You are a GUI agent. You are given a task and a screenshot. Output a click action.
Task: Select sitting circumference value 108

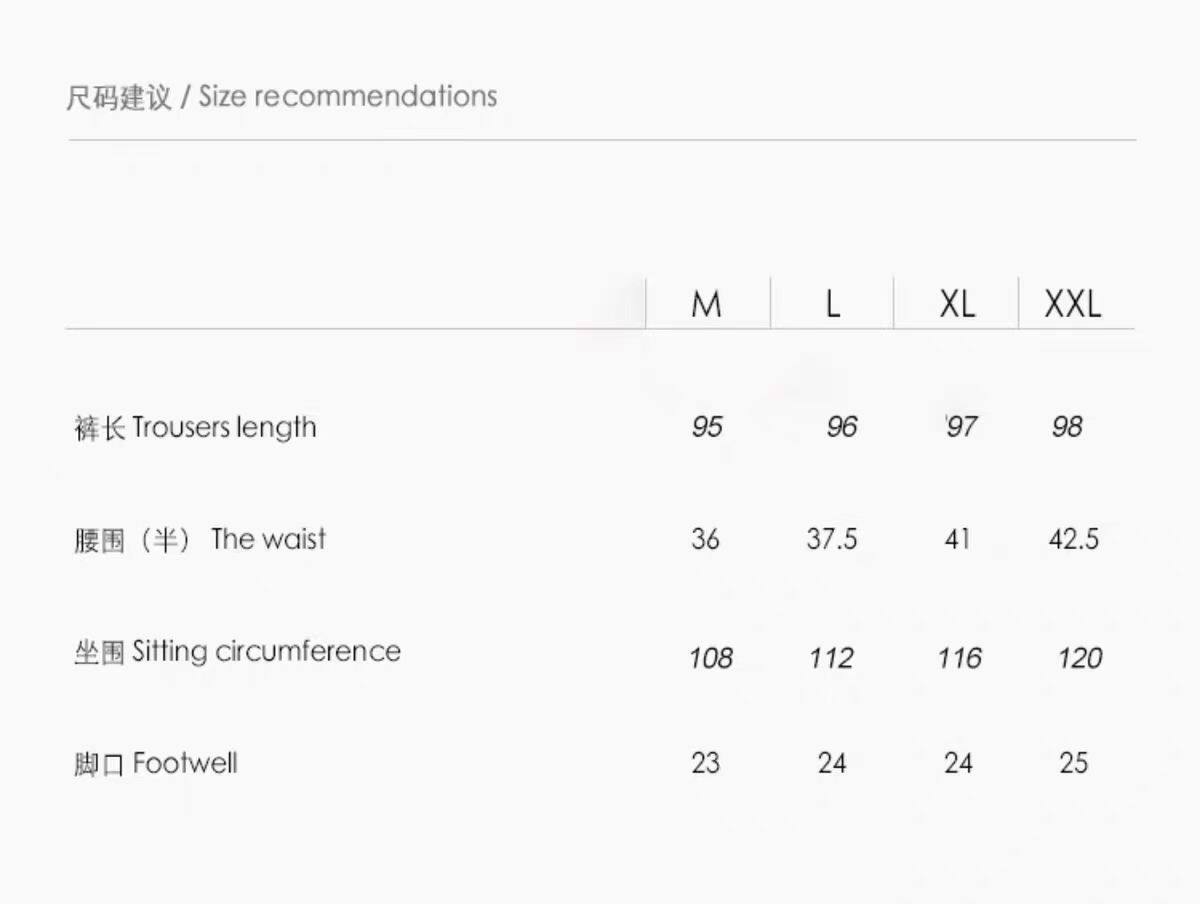click(711, 658)
